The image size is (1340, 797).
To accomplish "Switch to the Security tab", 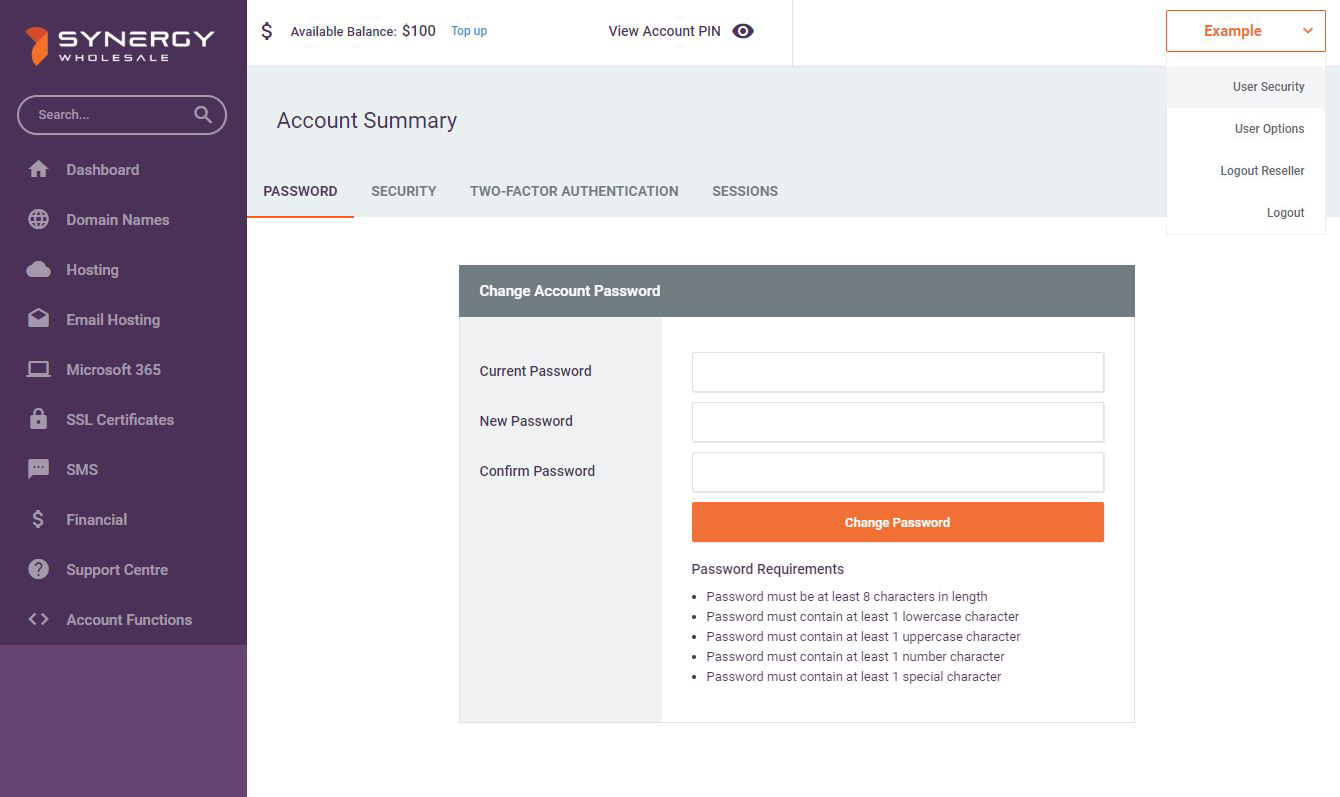I will 403,191.
